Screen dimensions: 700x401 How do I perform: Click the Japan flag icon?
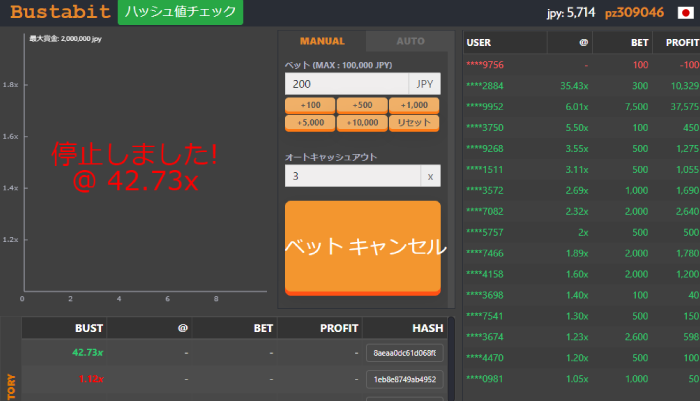(x=685, y=13)
